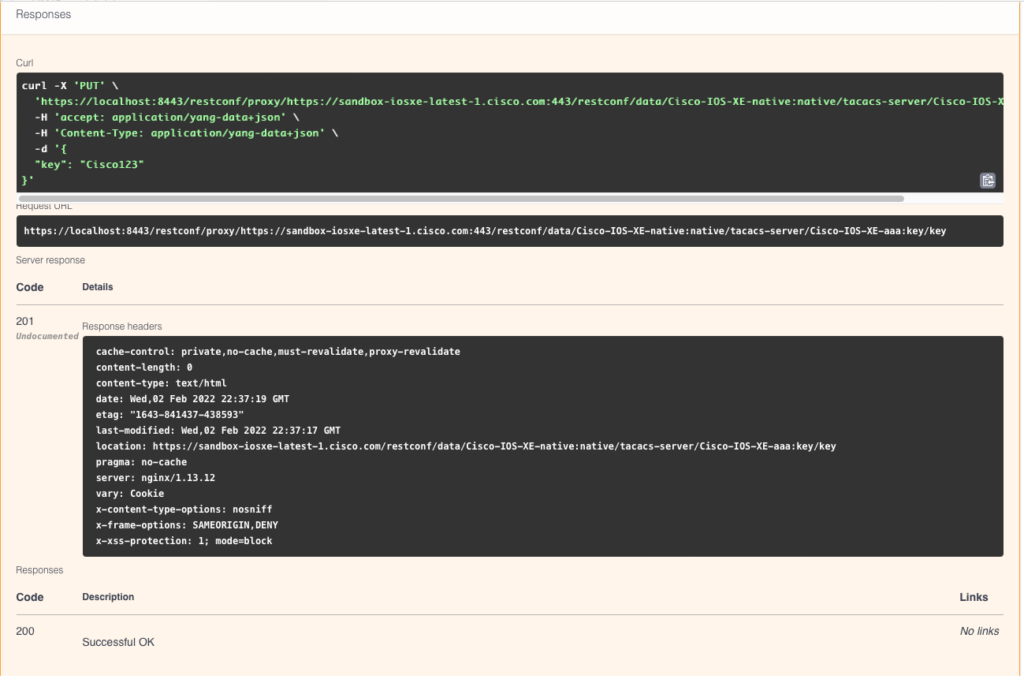Click the Request URL text box
The width and height of the screenshot is (1024, 694).
point(509,231)
